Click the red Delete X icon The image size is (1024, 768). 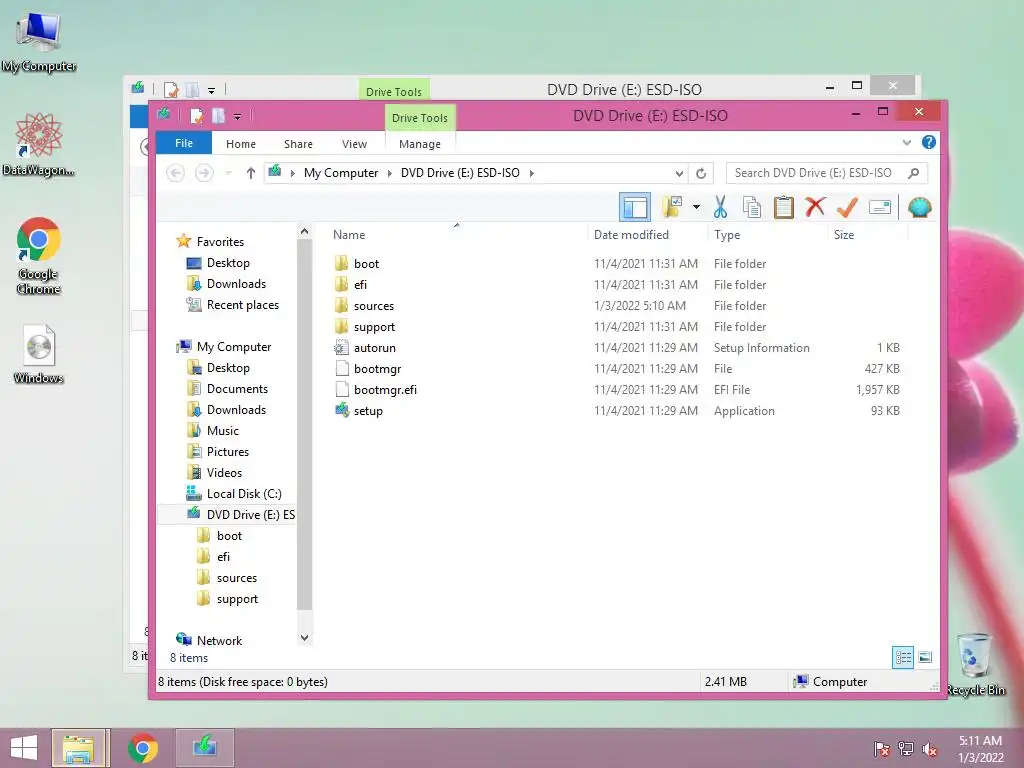pyautogui.click(x=815, y=207)
